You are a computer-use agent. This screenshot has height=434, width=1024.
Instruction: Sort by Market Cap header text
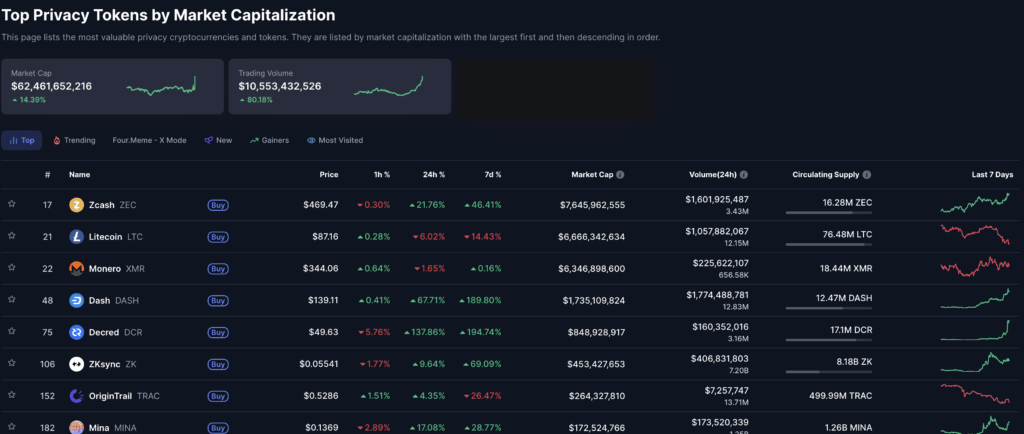[x=592, y=175]
